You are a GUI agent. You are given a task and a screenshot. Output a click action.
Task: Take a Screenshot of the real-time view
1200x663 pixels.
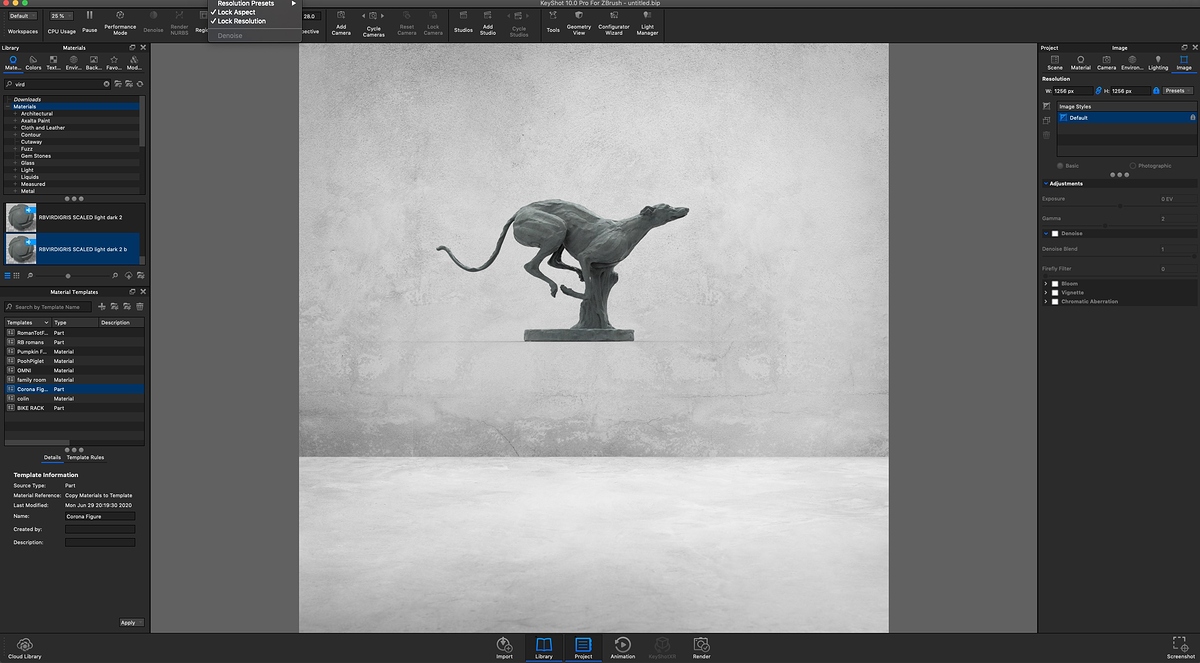pos(1180,648)
